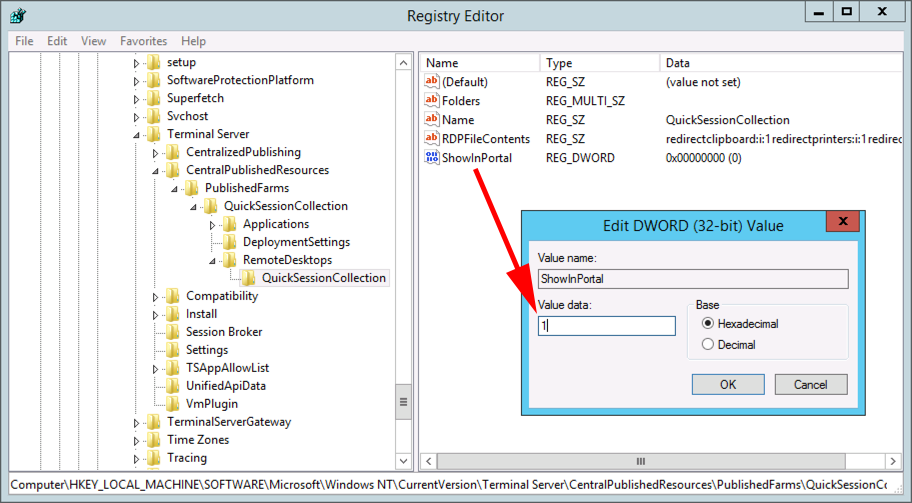Expand the TSAppAllowList node
This screenshot has width=912, height=503.
click(x=155, y=370)
